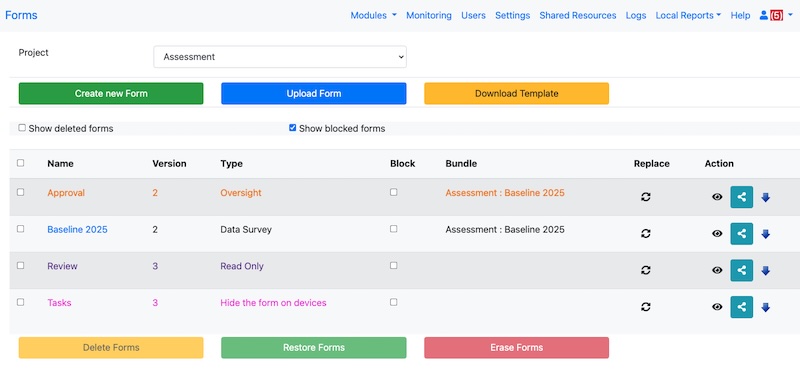This screenshot has height=373, width=800.
Task: Click 'Data Survey' type text
Action: pyautogui.click(x=246, y=230)
